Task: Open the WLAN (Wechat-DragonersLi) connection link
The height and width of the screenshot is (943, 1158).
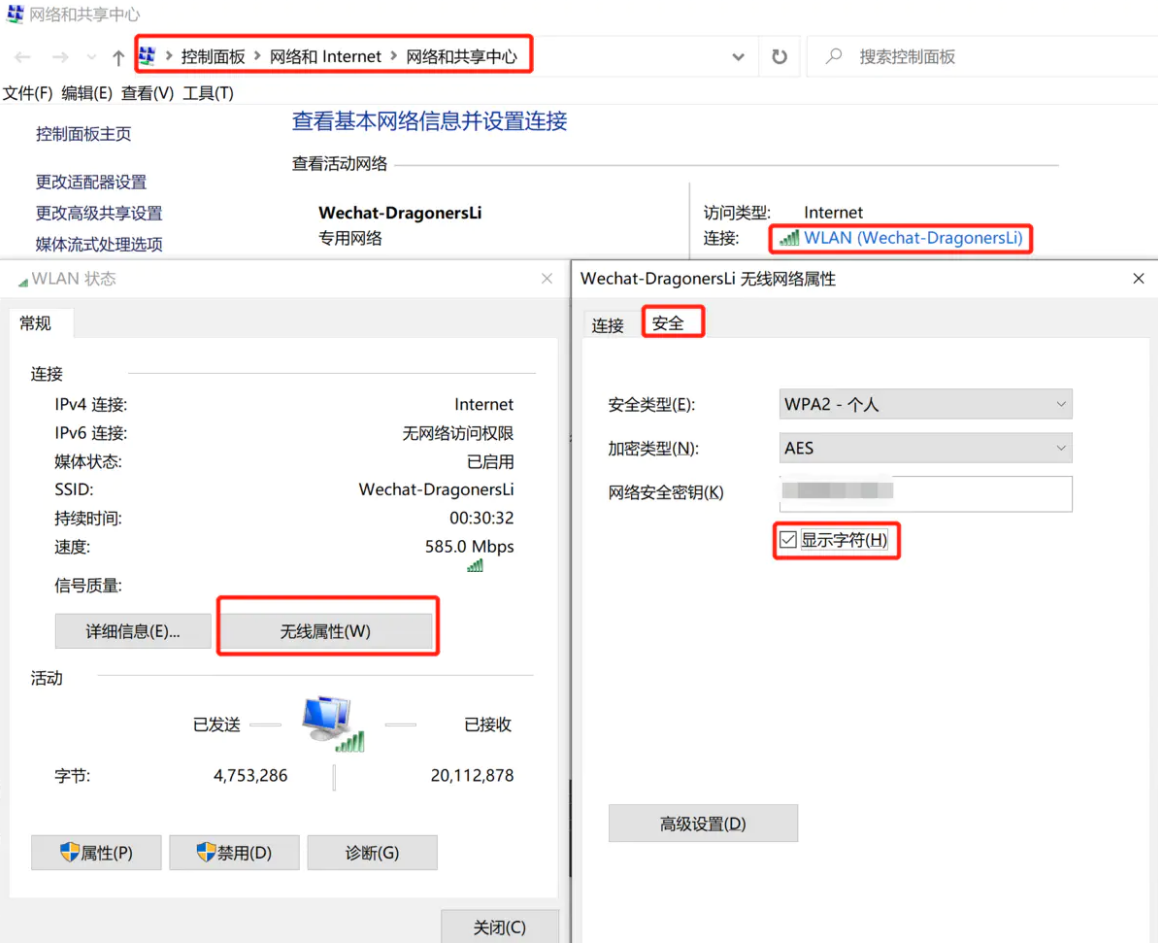Action: 912,238
